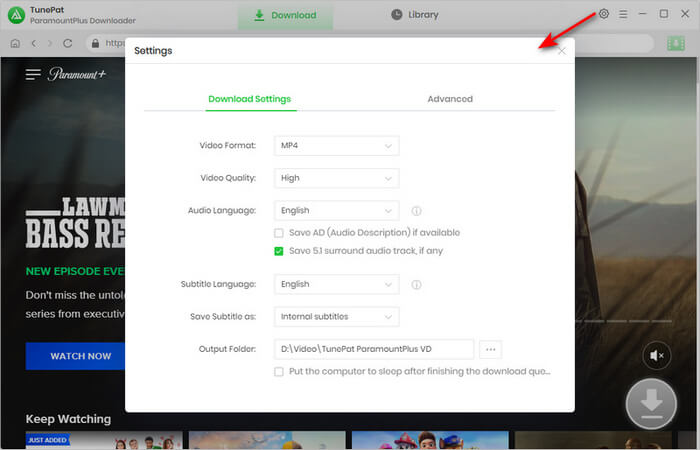Open Save Subtitle as dropdown

pos(337,317)
